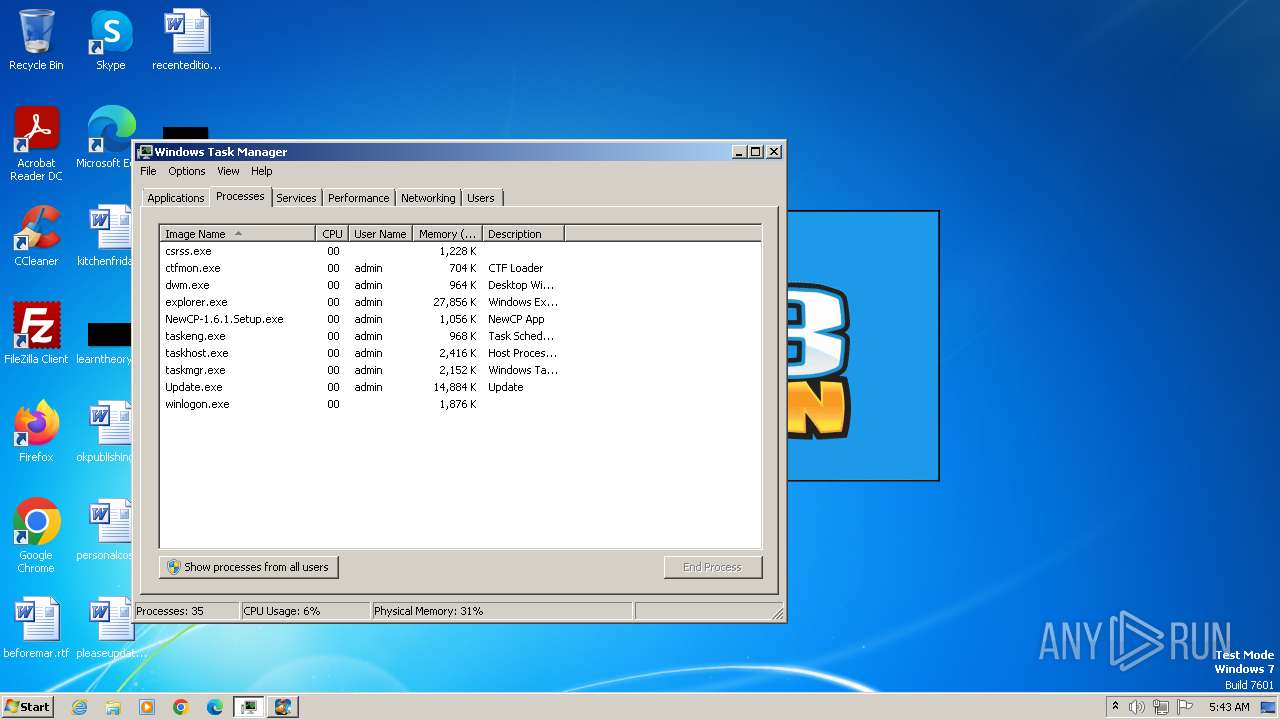The height and width of the screenshot is (720, 1280).
Task: Click Show processes from all users
Action: 248,567
